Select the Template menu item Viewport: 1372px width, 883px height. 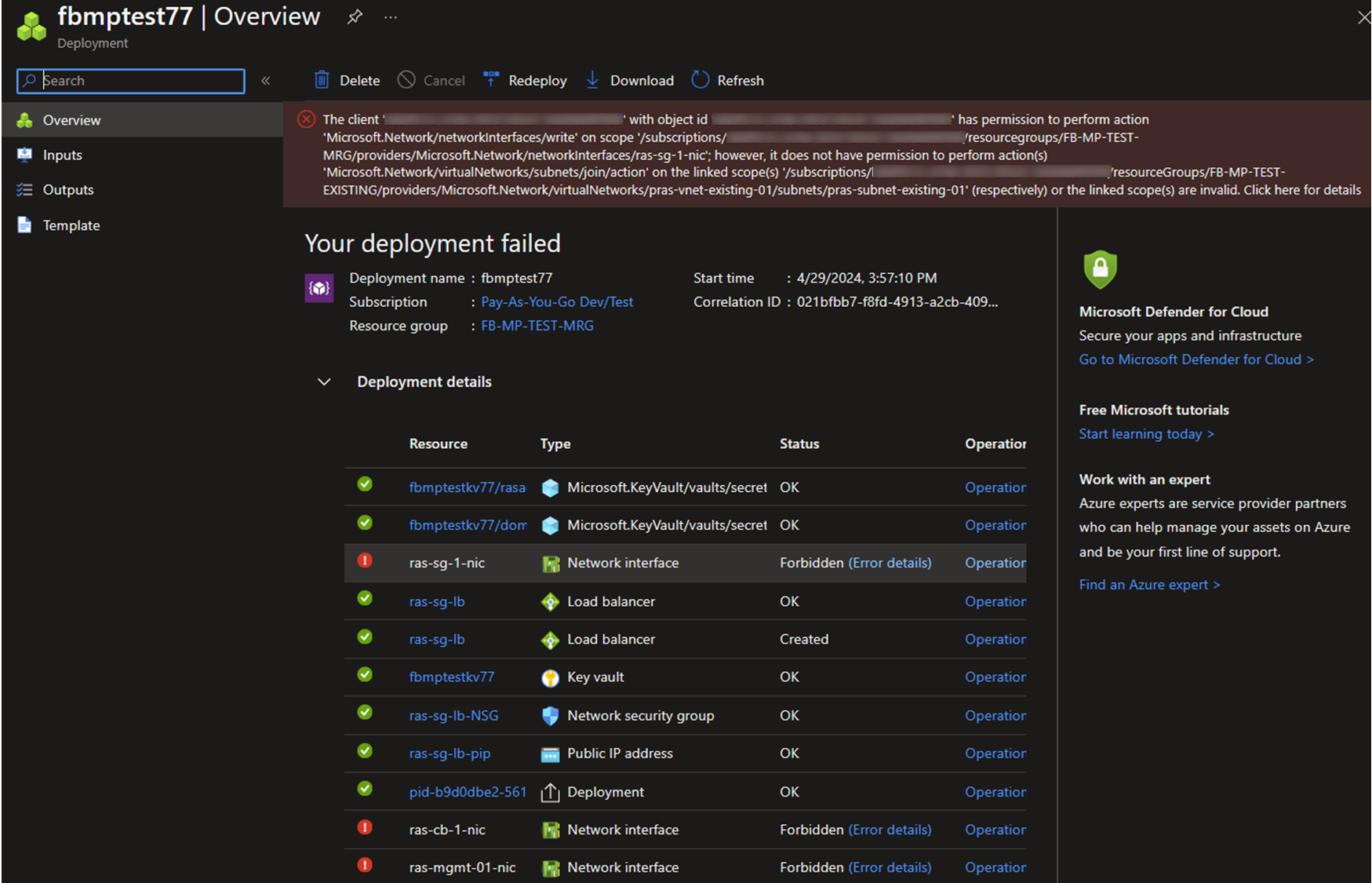tap(71, 225)
